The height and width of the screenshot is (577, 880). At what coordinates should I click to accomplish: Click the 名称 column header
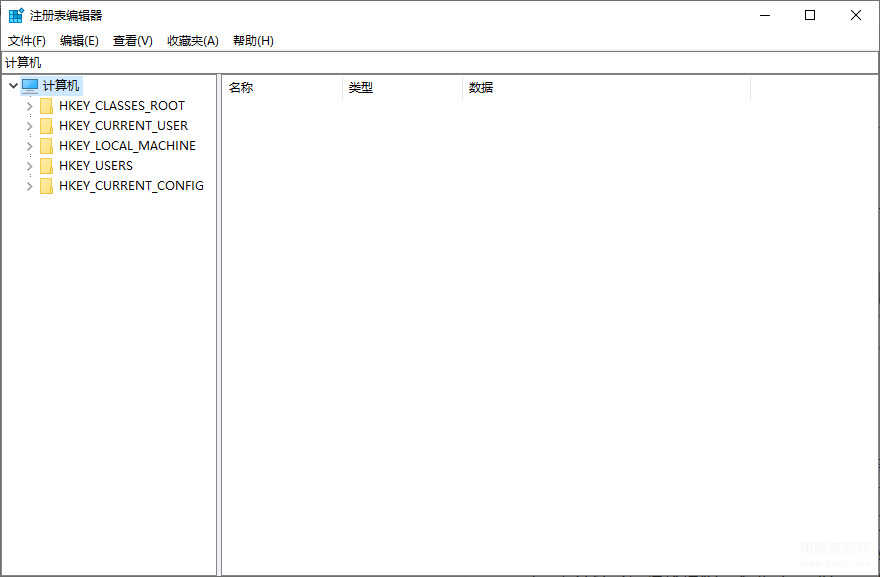tap(282, 88)
